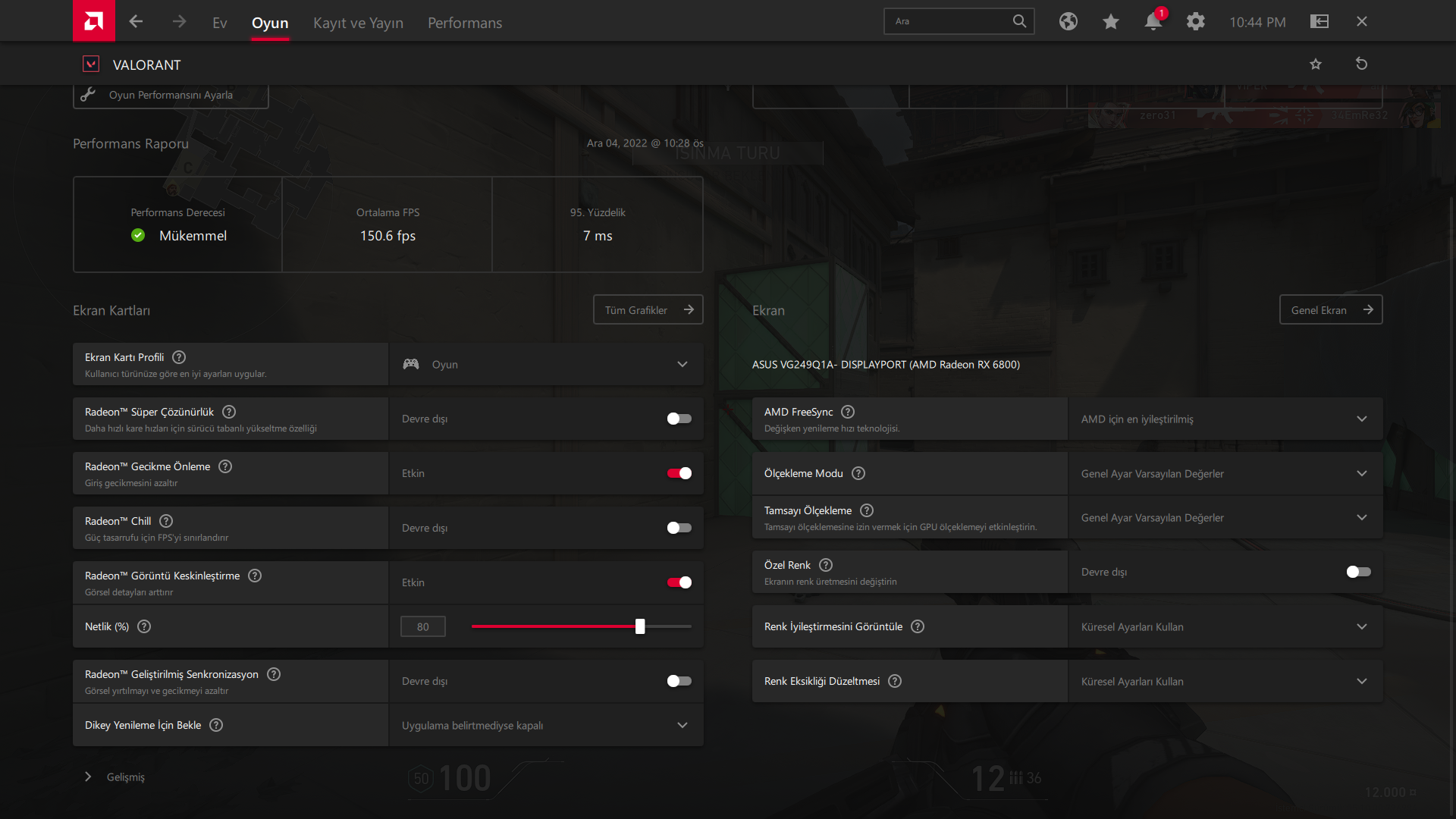Open AMD FreeSync dropdown
Image resolution: width=1456 pixels, height=819 pixels.
(1225, 419)
